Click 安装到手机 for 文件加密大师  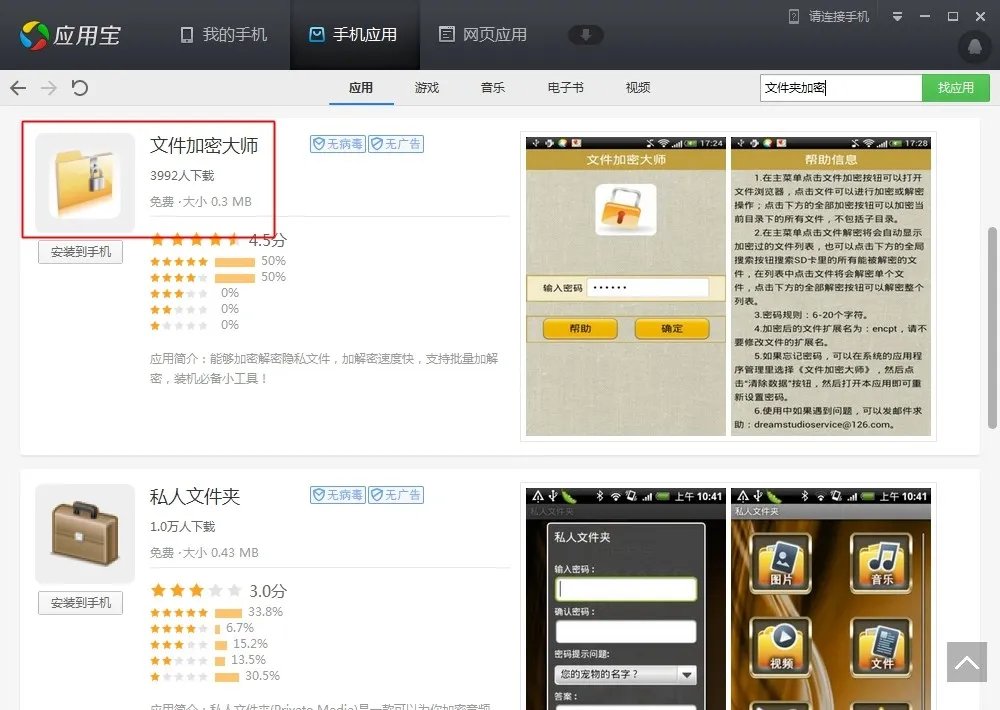tap(80, 252)
